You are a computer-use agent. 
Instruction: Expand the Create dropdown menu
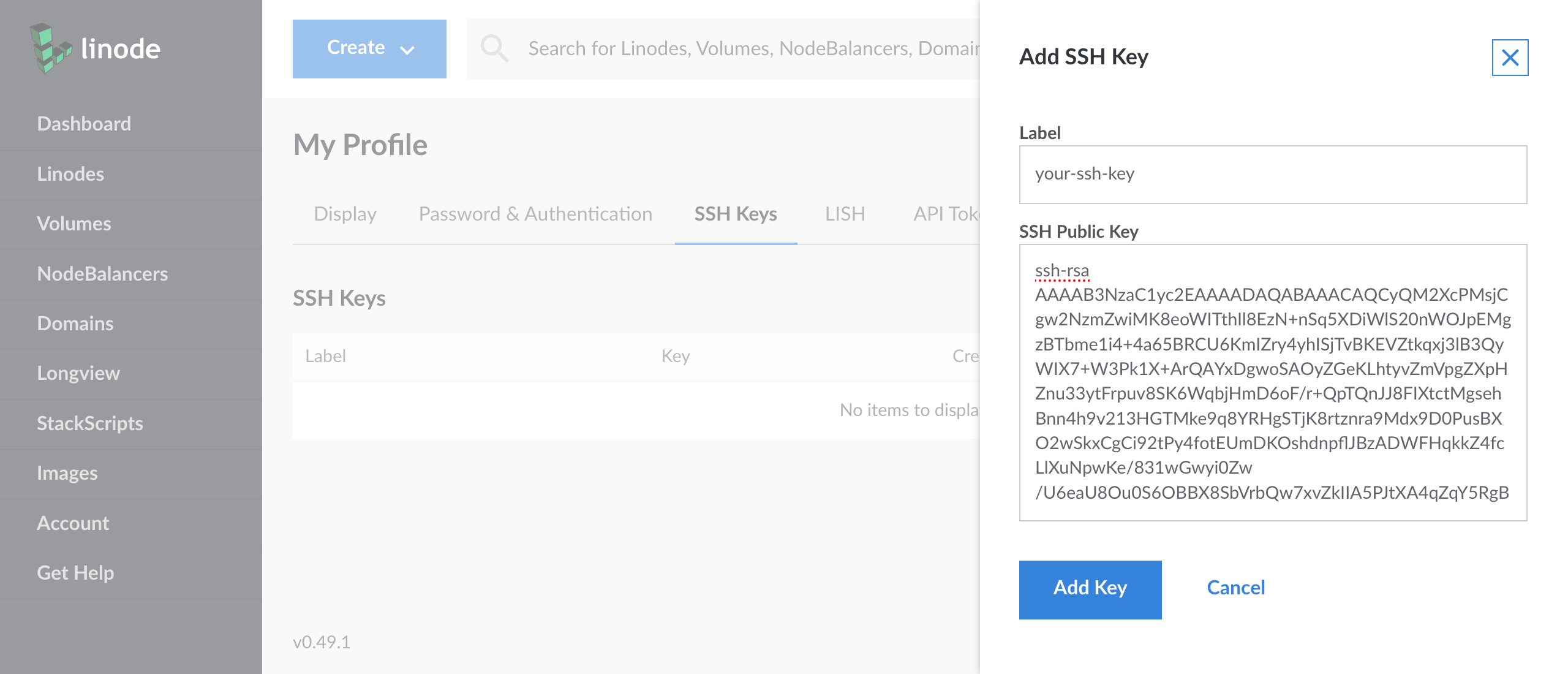pos(369,48)
